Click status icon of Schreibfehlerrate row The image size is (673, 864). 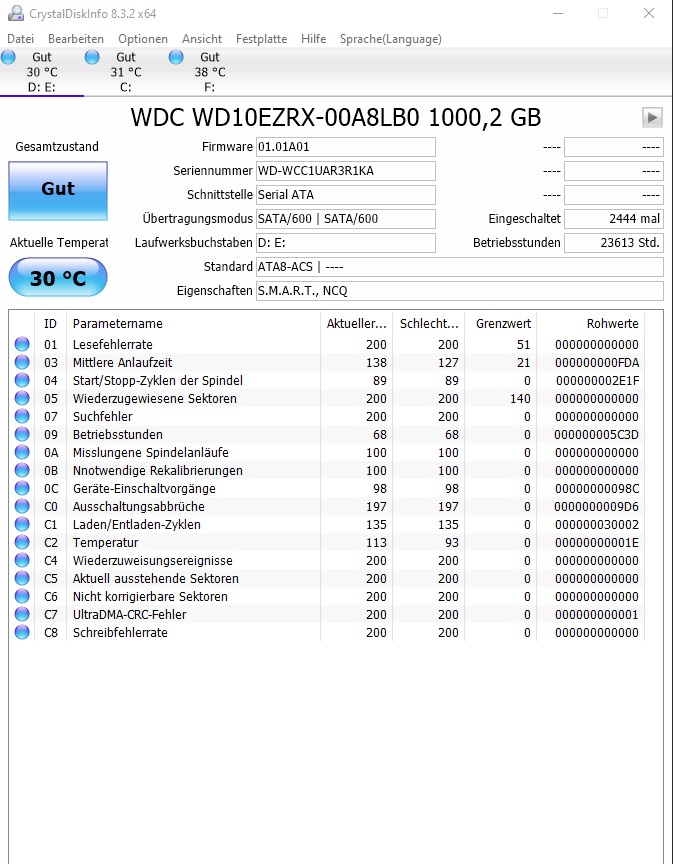[x=22, y=633]
